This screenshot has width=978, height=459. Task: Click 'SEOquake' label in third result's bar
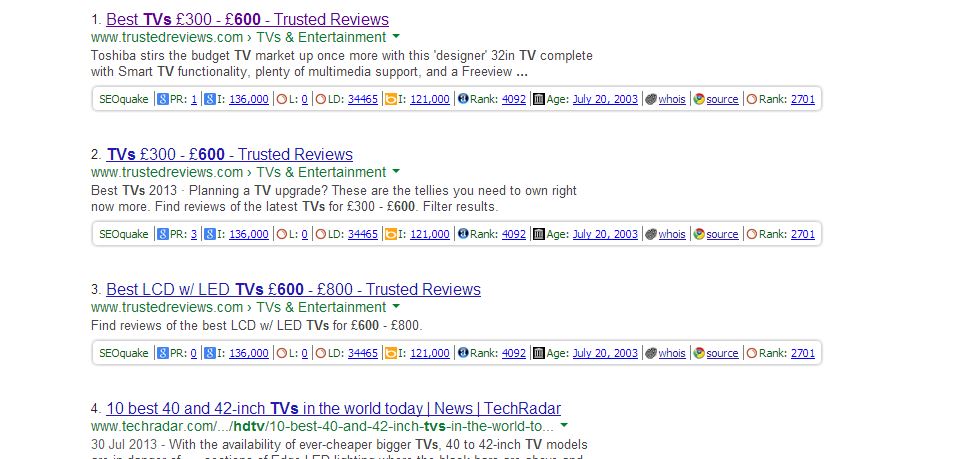[x=123, y=354]
